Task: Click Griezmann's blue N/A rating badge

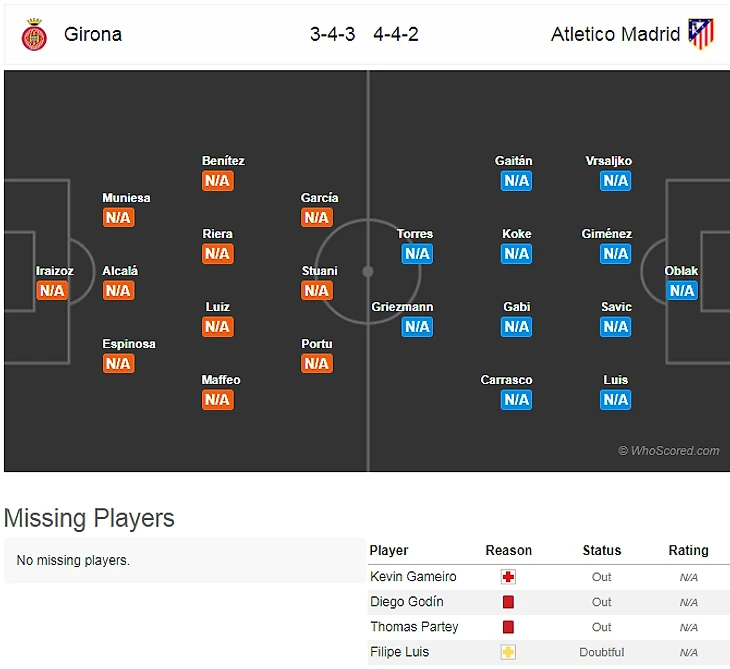Action: (417, 327)
